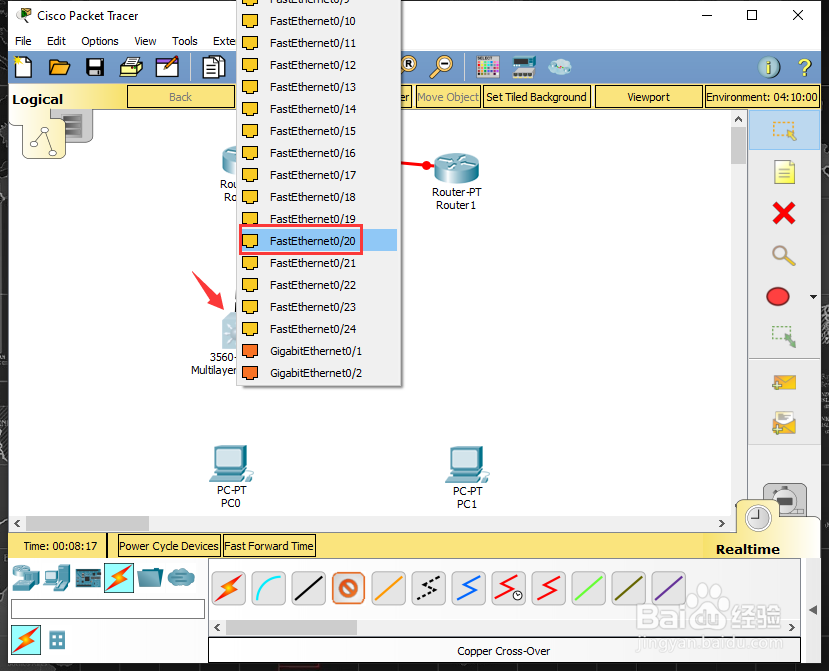Image resolution: width=829 pixels, height=671 pixels.
Task: Select the orange Fiber cable
Action: point(389,588)
